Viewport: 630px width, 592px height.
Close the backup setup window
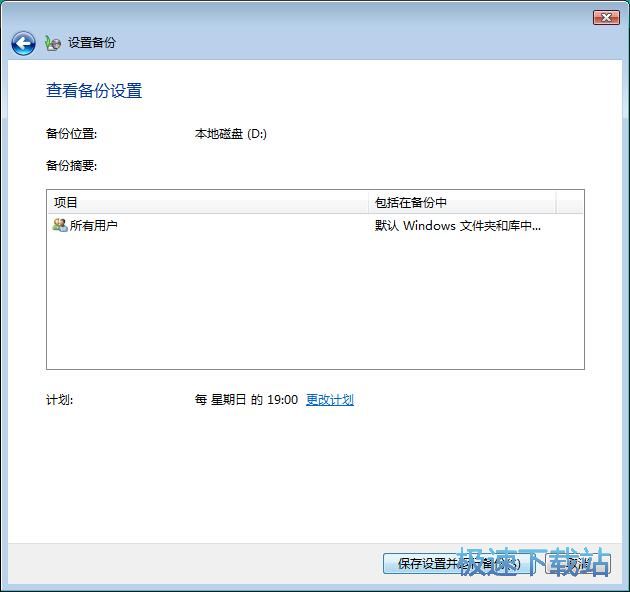click(x=606, y=18)
